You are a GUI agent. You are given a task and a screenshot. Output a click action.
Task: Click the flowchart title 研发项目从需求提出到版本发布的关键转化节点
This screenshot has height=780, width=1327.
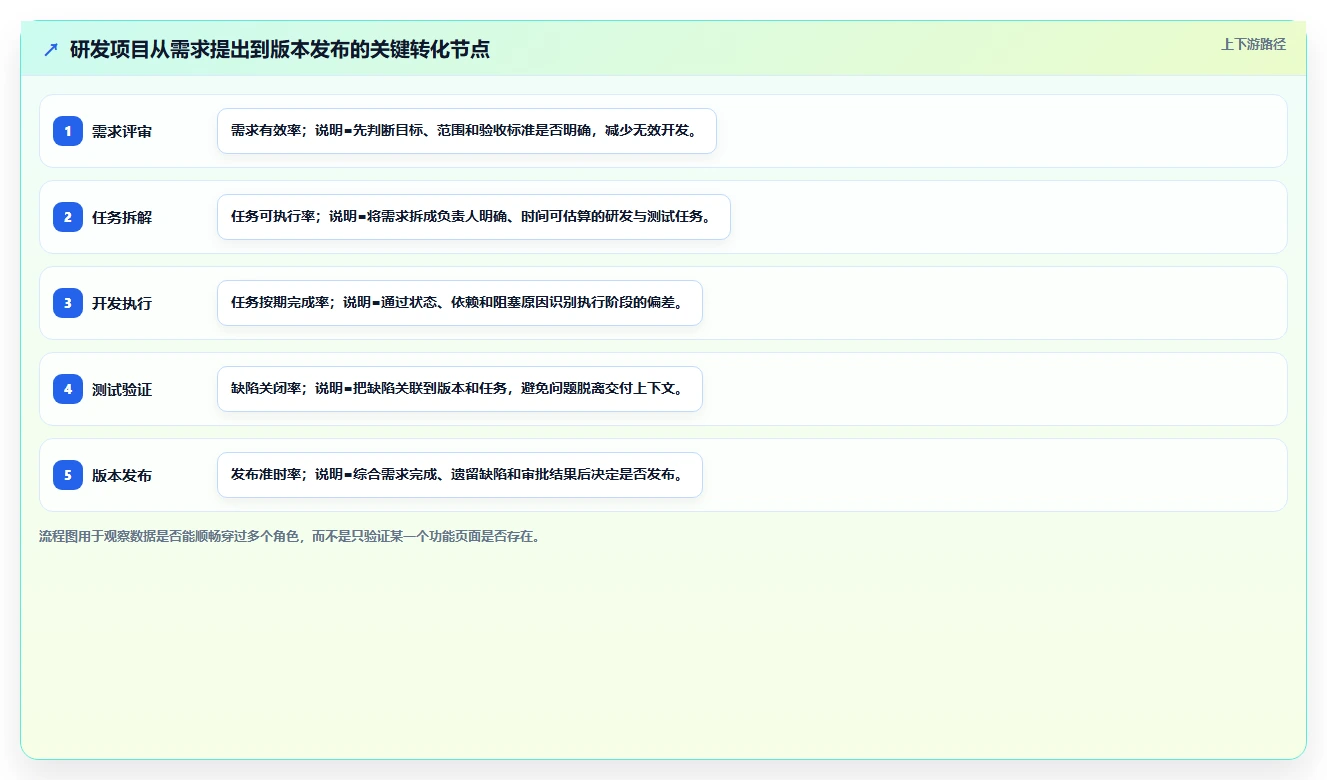pos(280,49)
